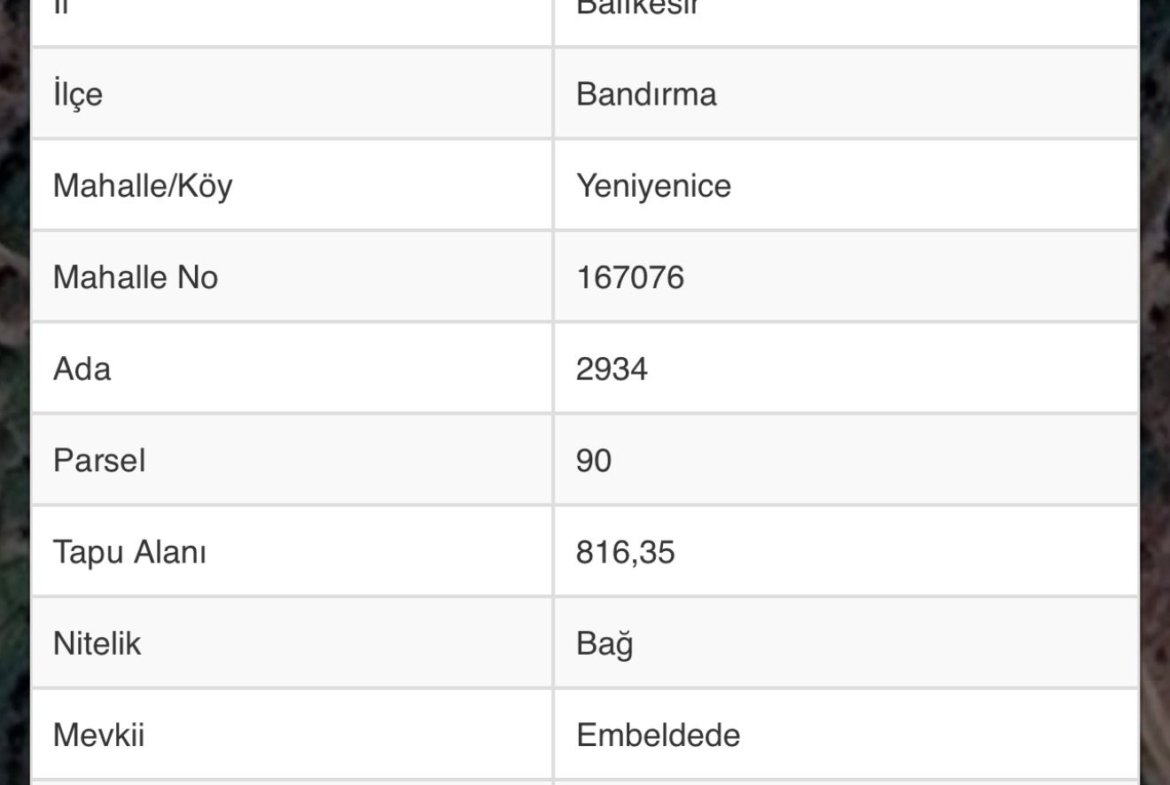Click the Mevkii label cell
The width and height of the screenshot is (1170, 785).
98,736
